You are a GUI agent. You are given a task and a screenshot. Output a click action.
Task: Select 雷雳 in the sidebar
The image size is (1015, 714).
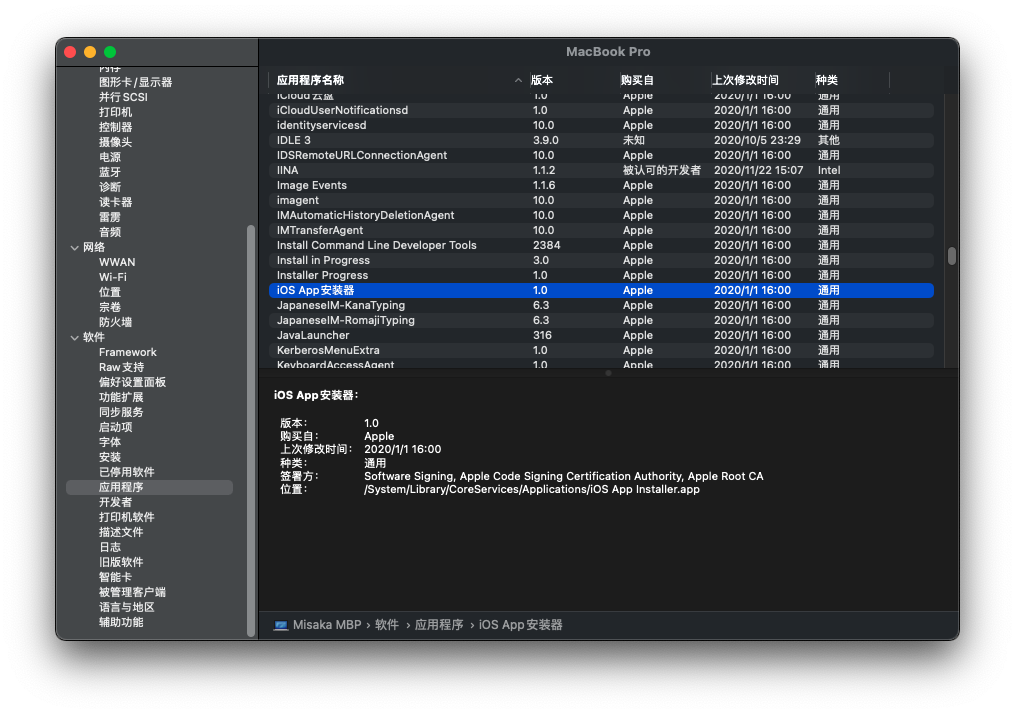point(109,217)
